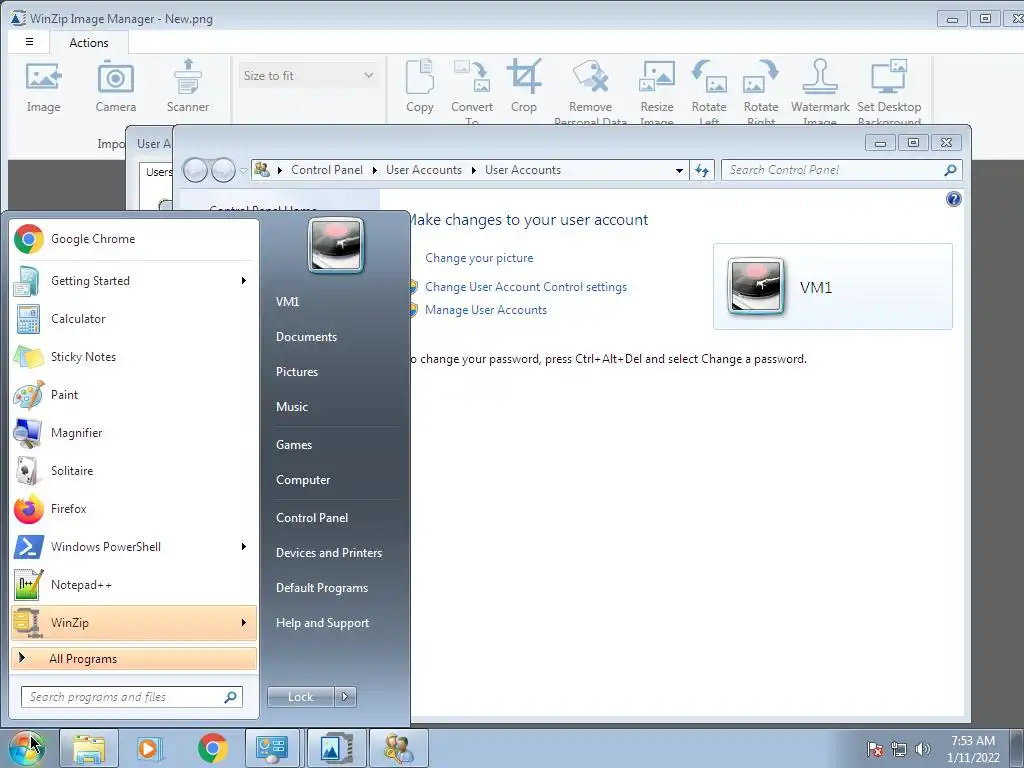This screenshot has width=1024, height=768.
Task: Launch Notepad++ from Start menu
Action: pos(134,584)
